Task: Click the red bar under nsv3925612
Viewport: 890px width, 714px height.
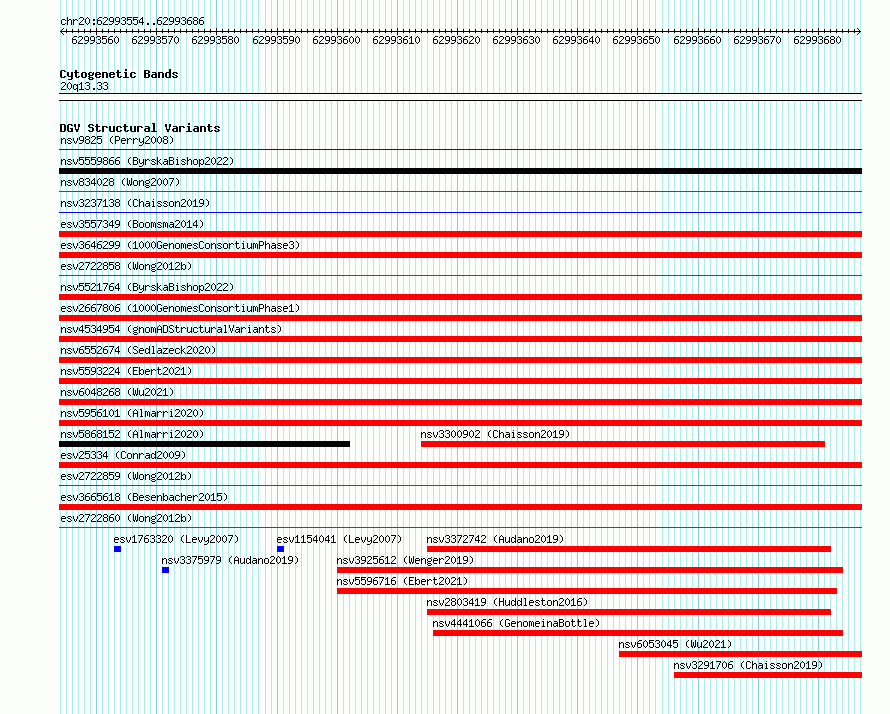Action: coord(590,570)
